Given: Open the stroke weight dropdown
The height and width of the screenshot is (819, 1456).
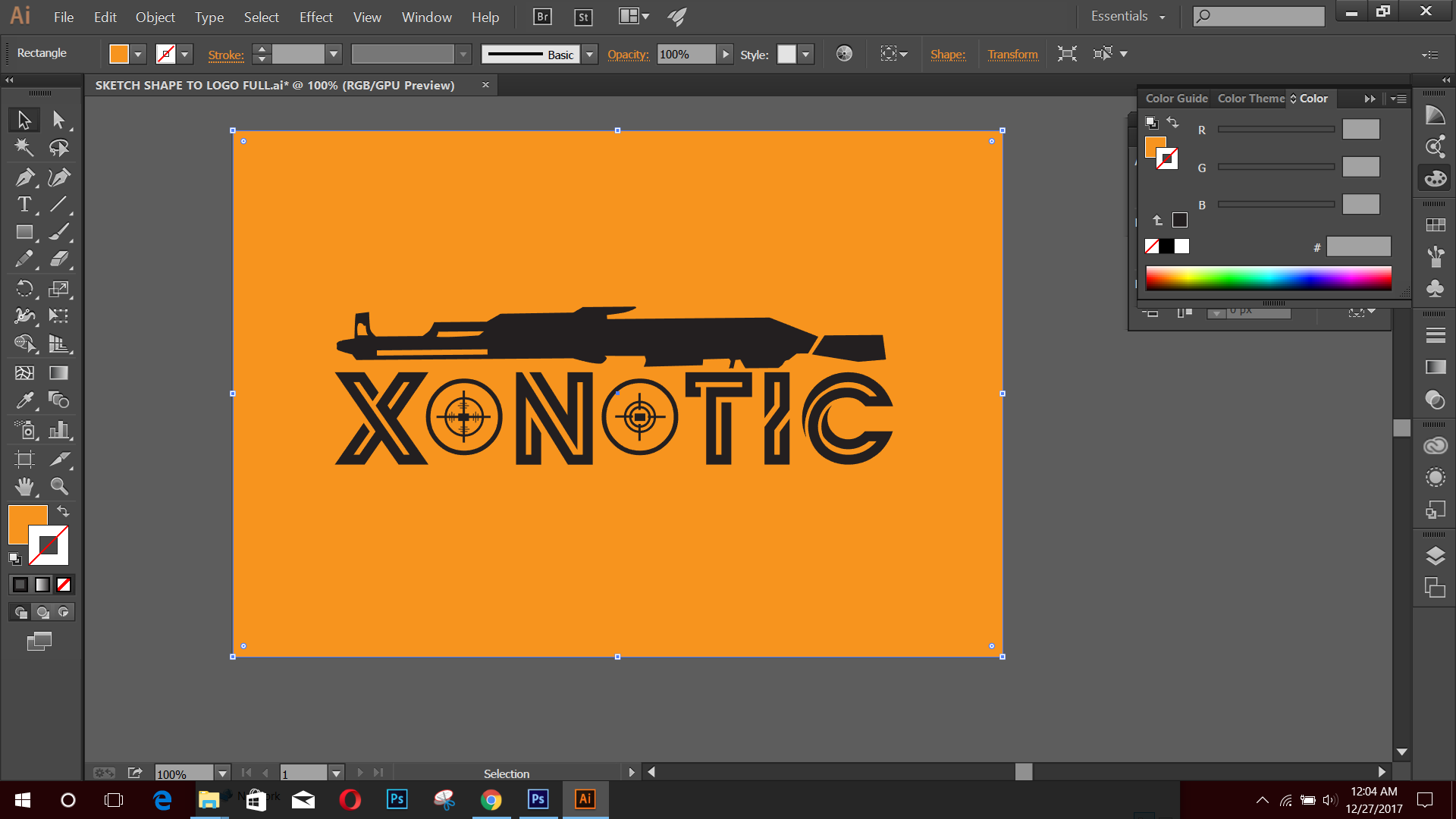Looking at the screenshot, I should coord(334,54).
